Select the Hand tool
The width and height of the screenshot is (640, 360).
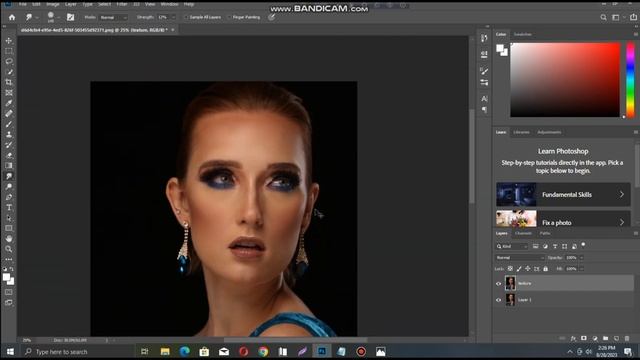click(9, 238)
